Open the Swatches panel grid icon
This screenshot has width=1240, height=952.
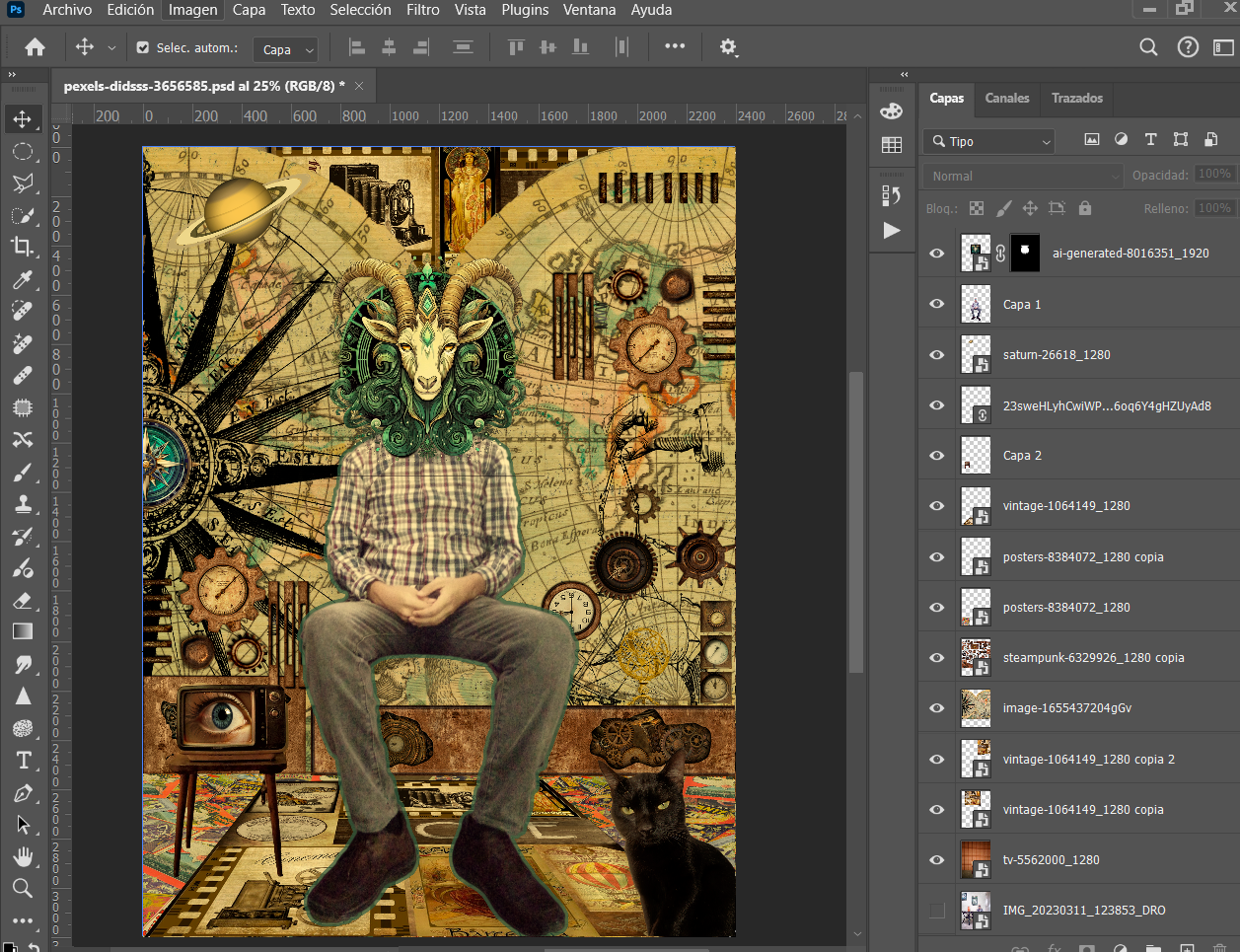pyautogui.click(x=892, y=145)
